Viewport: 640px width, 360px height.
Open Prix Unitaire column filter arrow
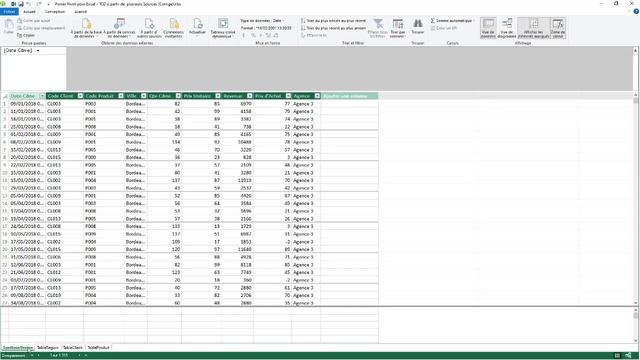click(x=218, y=96)
